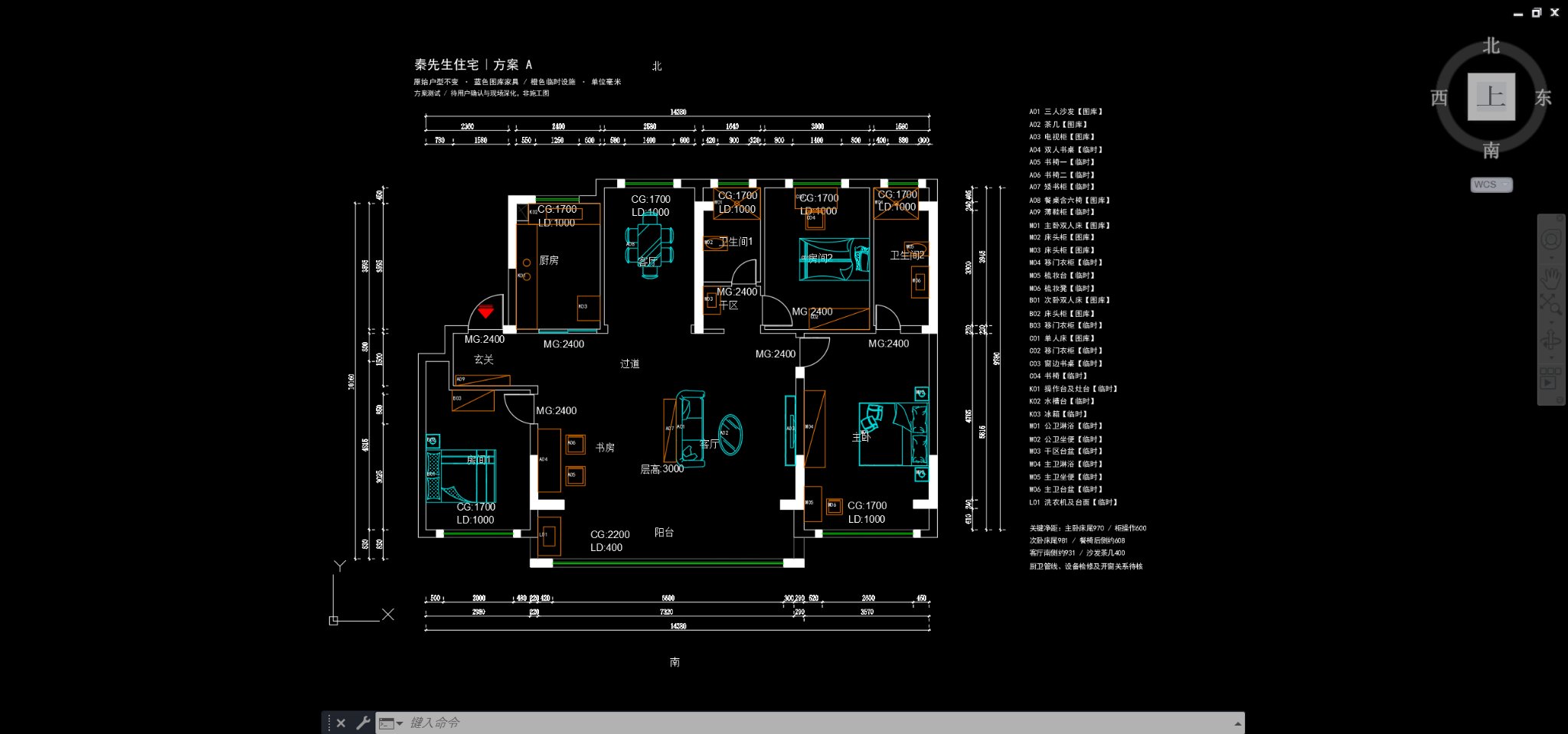
Task: Expand the Orbit options arrow
Action: click(x=1551, y=357)
